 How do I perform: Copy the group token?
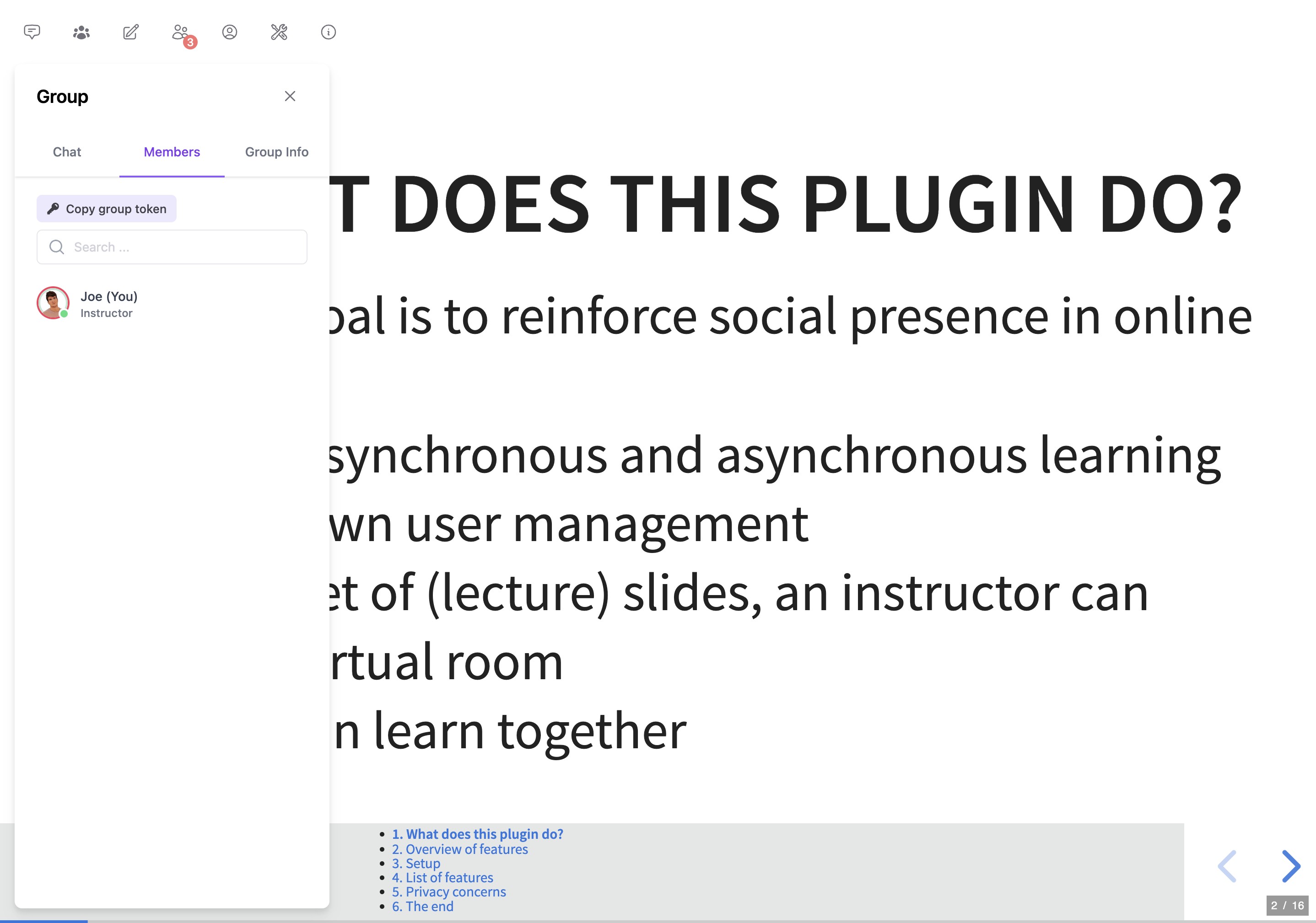click(107, 209)
